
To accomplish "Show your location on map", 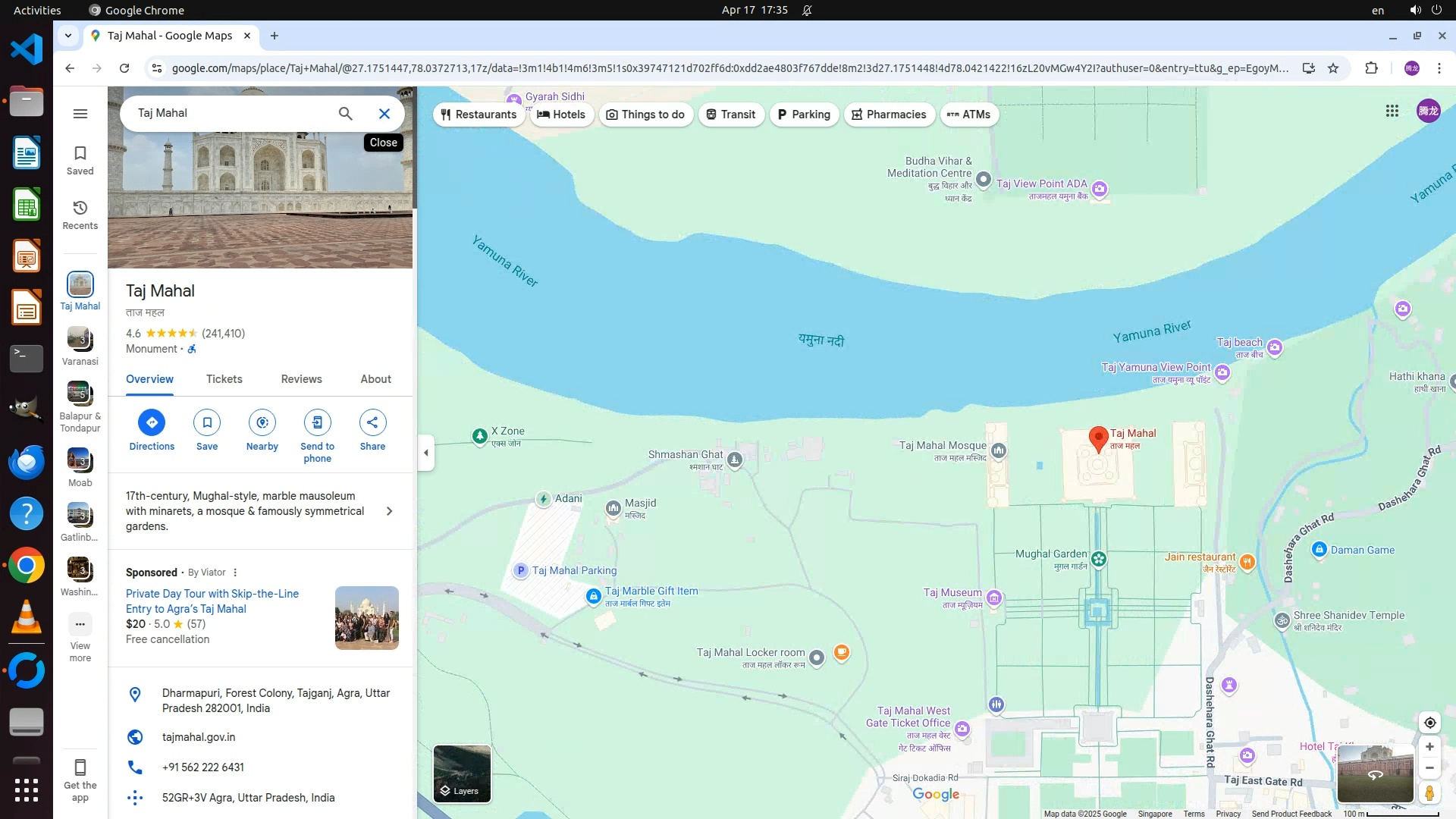I will tap(1429, 723).
